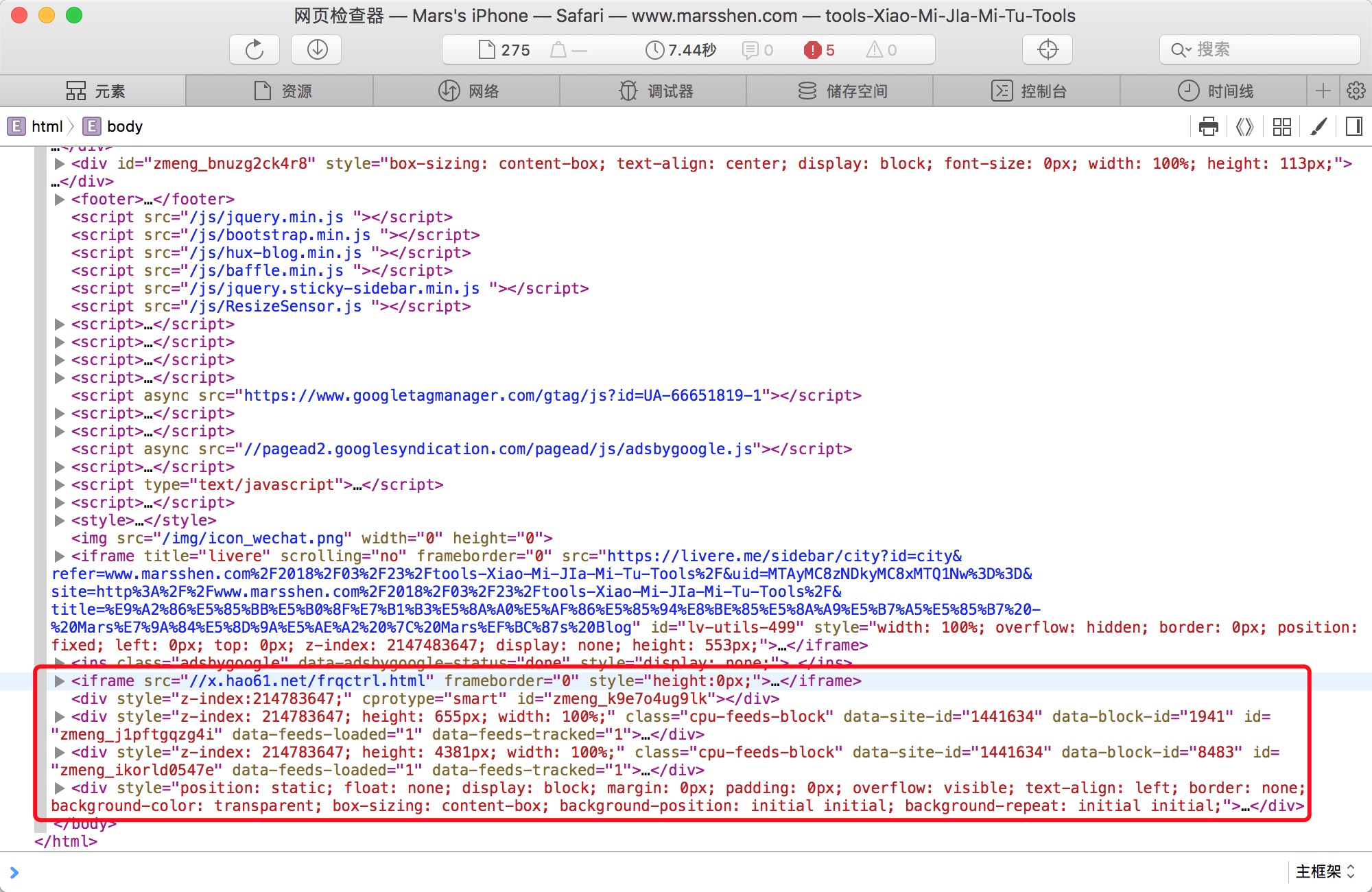
Task: Open the 控制台 tab
Action: tap(1028, 91)
